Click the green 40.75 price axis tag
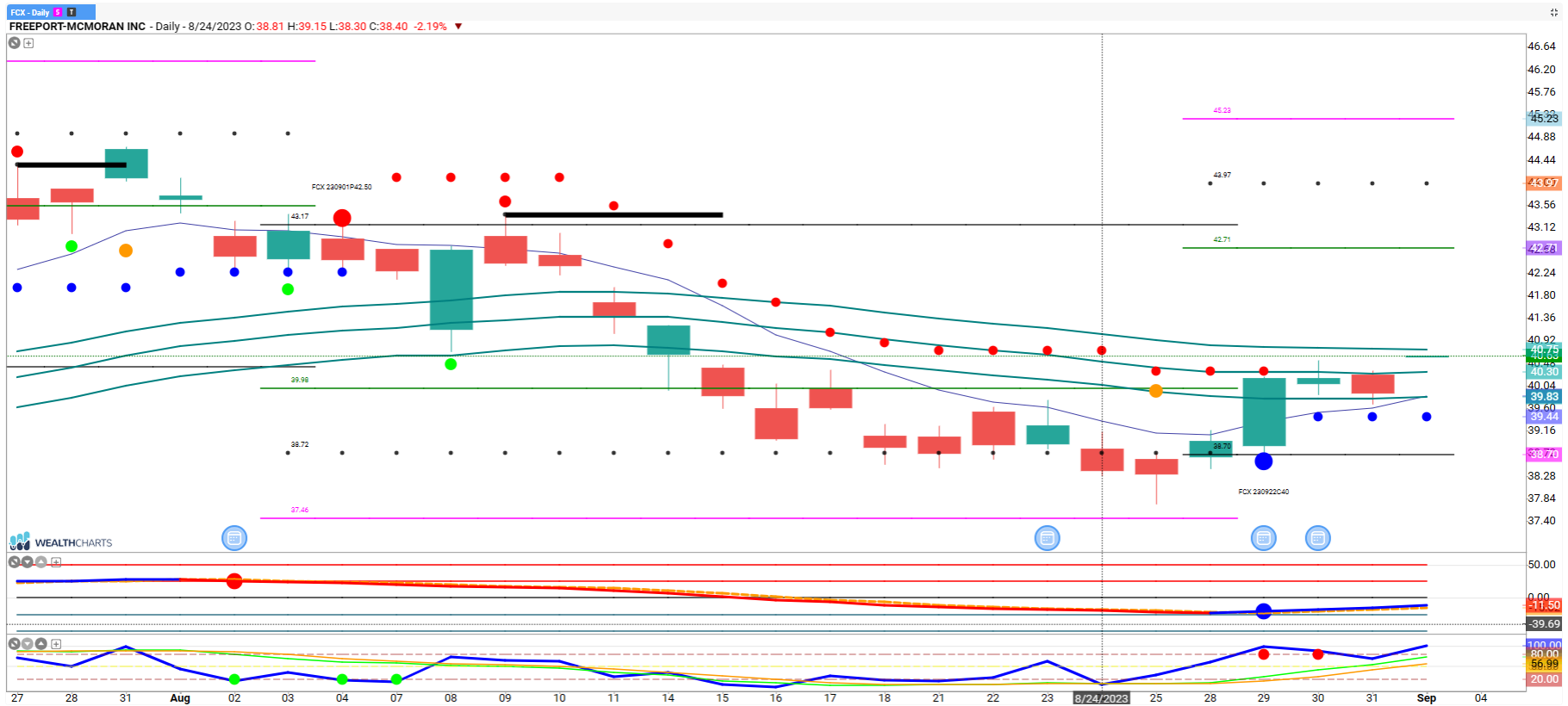 pos(1544,350)
